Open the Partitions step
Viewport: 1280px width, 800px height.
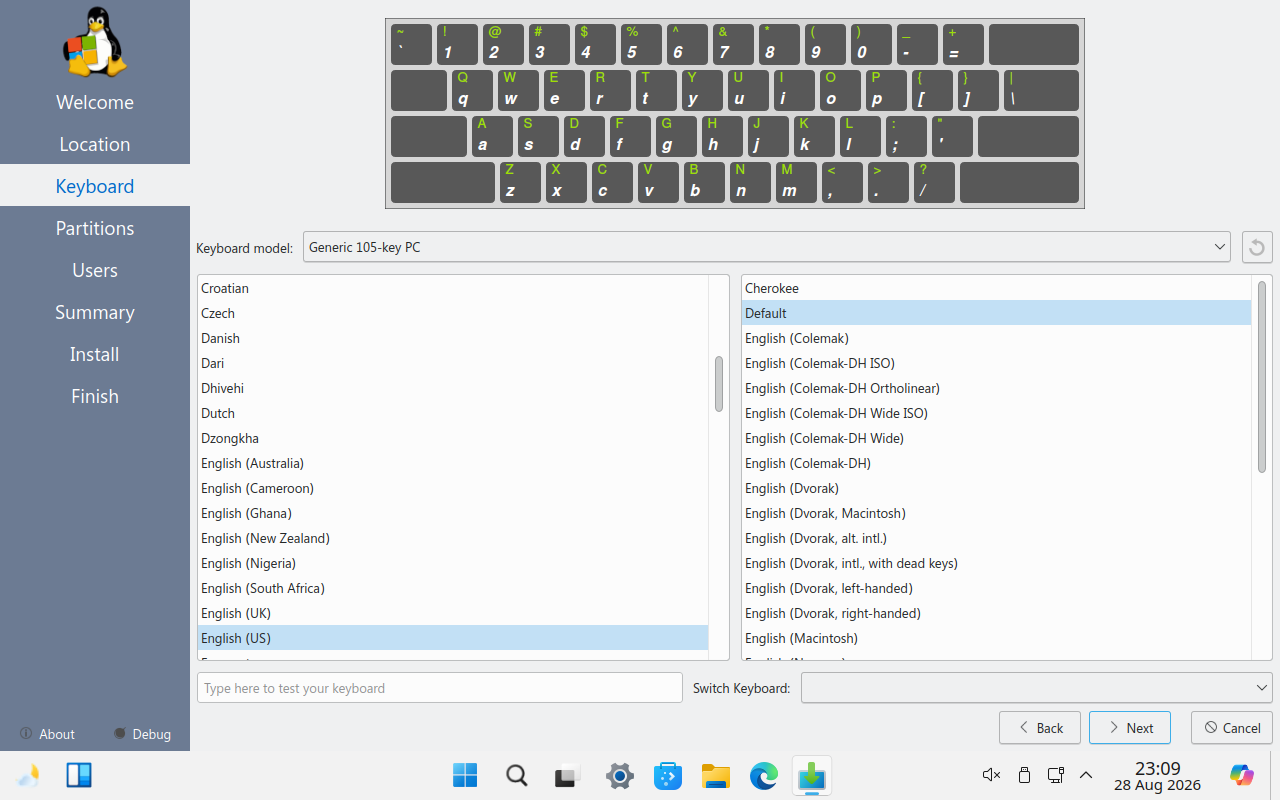(x=95, y=228)
